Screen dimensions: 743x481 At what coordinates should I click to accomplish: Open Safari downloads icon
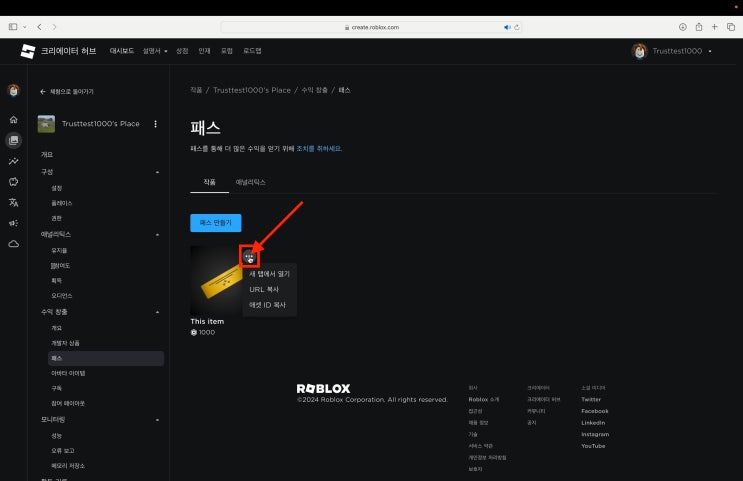pyautogui.click(x=683, y=27)
